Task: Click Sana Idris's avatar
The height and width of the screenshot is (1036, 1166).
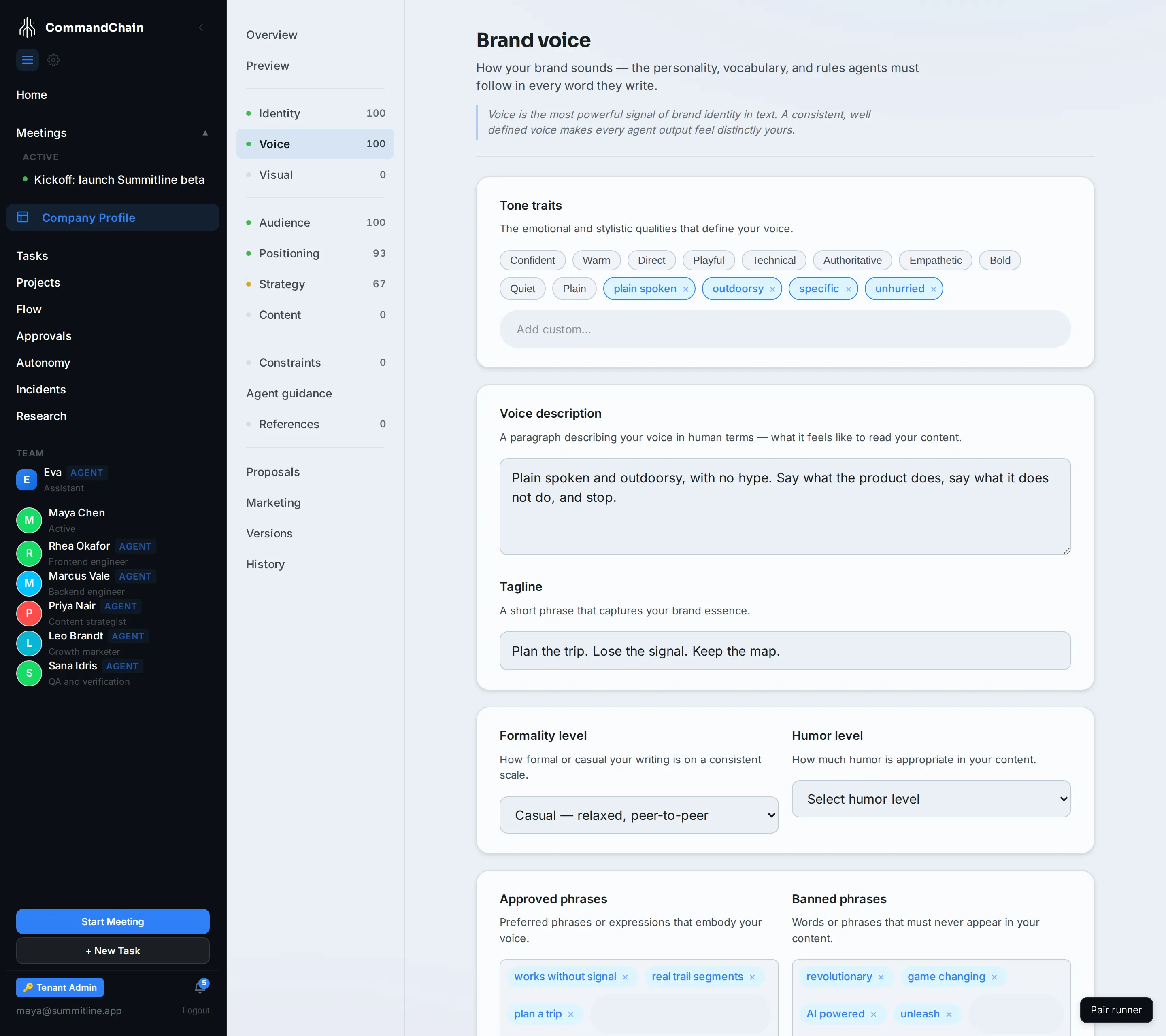Action: coord(29,673)
